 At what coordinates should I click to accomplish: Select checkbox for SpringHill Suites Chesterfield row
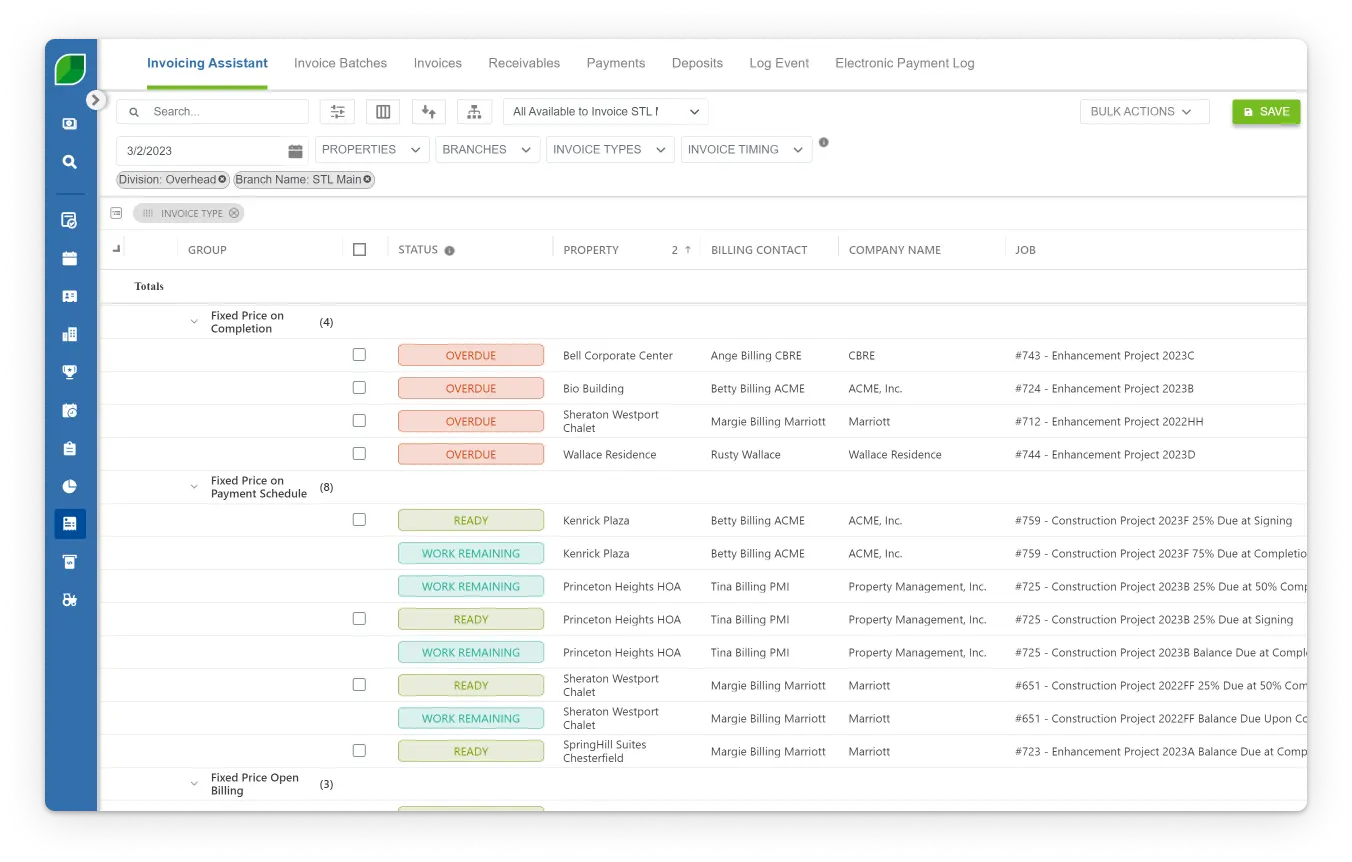[x=359, y=751]
